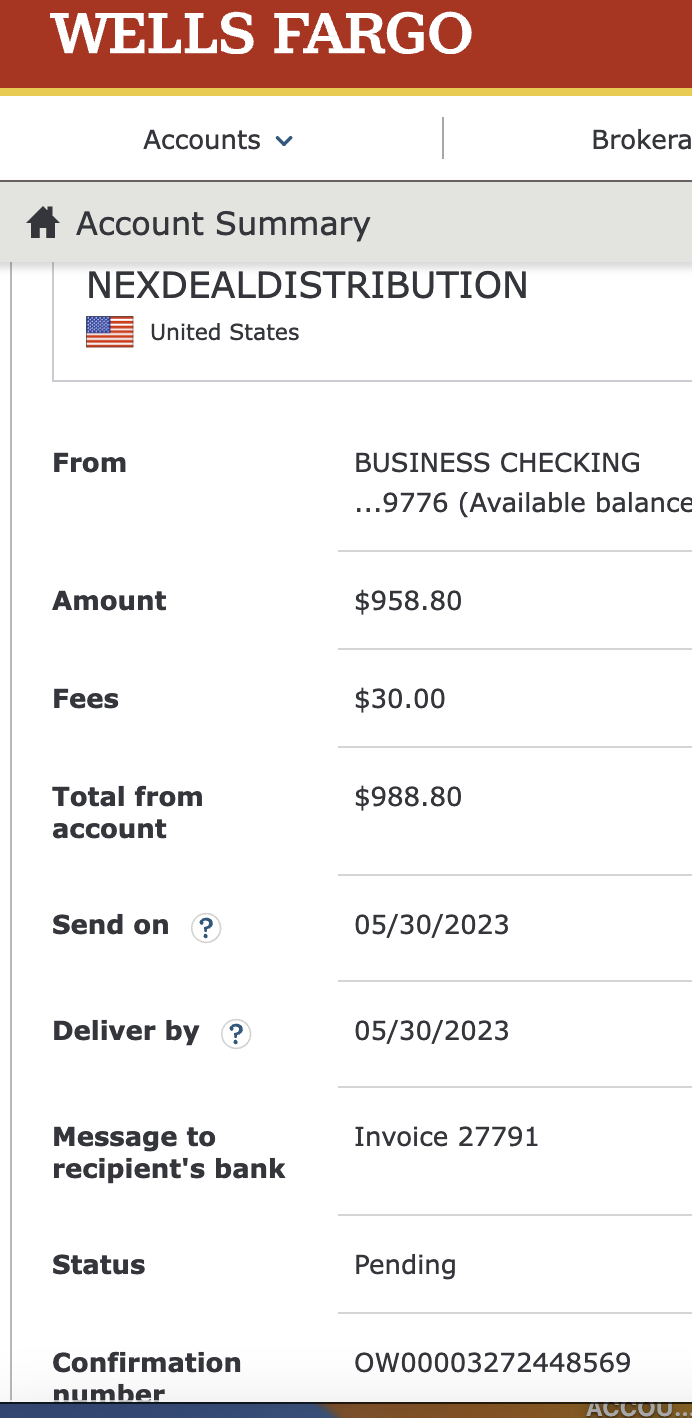
Task: Open the Send on help question mark
Action: pyautogui.click(x=206, y=928)
